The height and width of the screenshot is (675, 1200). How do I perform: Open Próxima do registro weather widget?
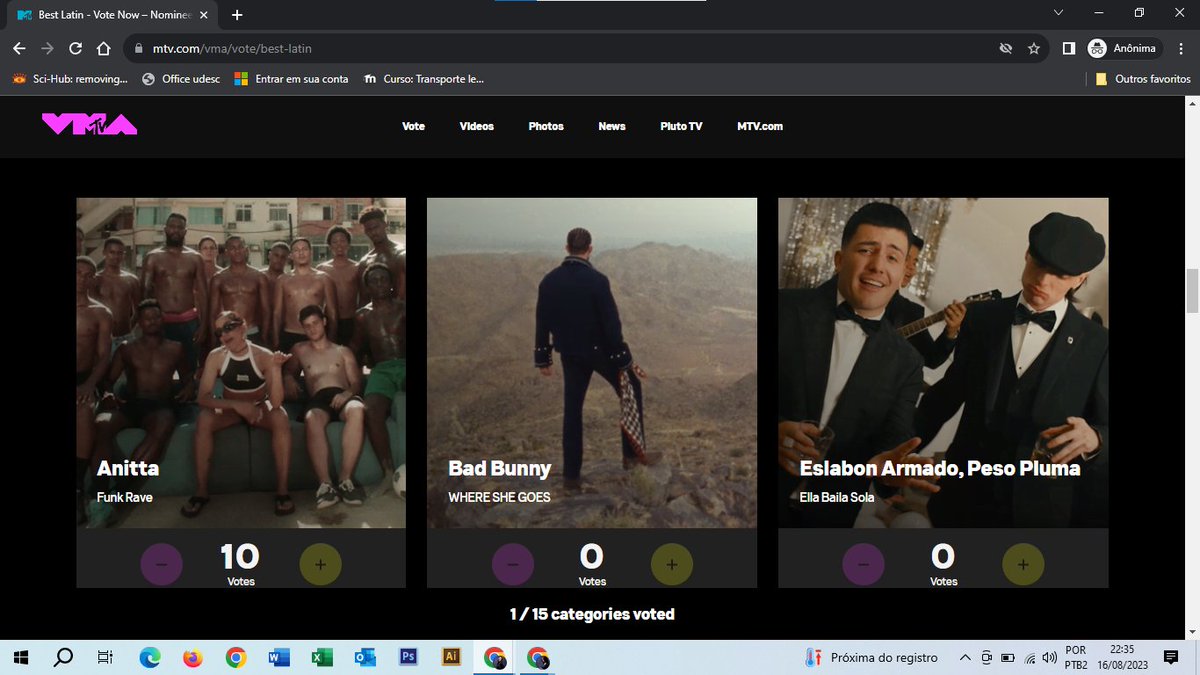coord(872,657)
